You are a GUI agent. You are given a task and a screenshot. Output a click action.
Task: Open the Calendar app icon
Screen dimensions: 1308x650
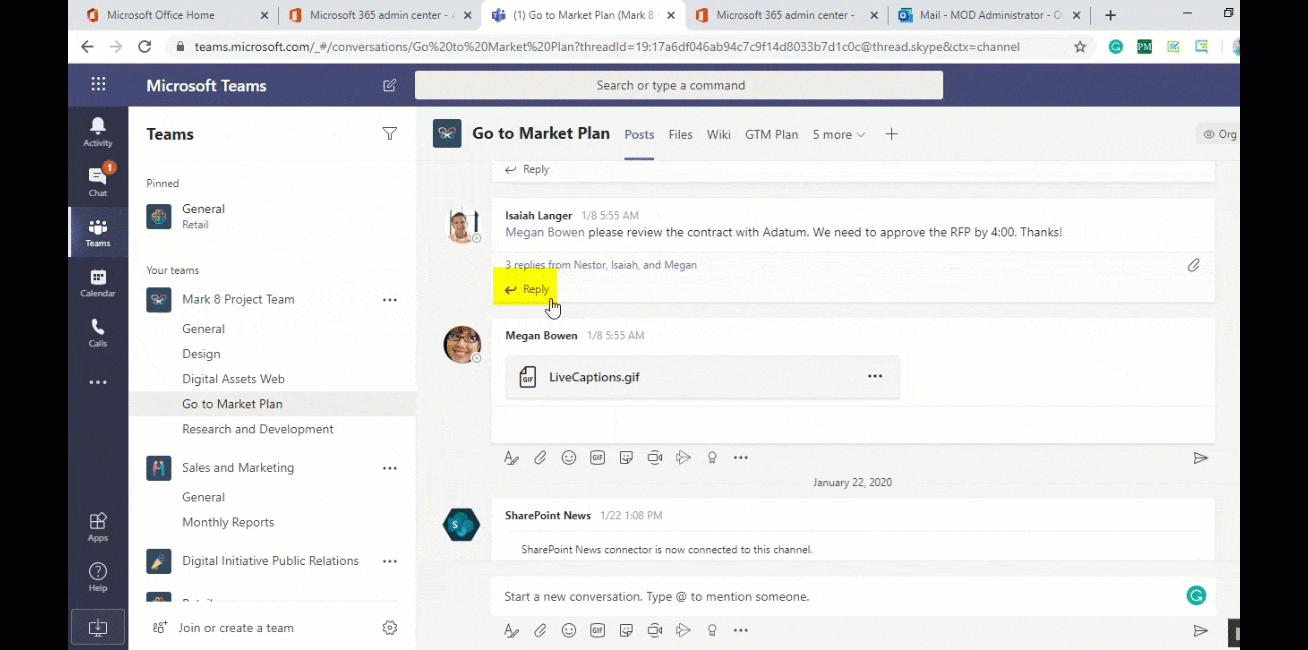pyautogui.click(x=98, y=283)
